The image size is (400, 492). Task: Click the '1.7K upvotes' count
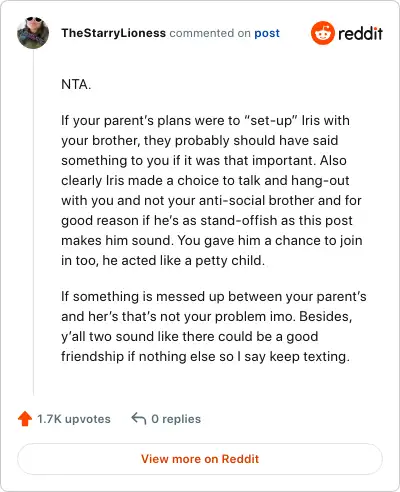point(74,419)
